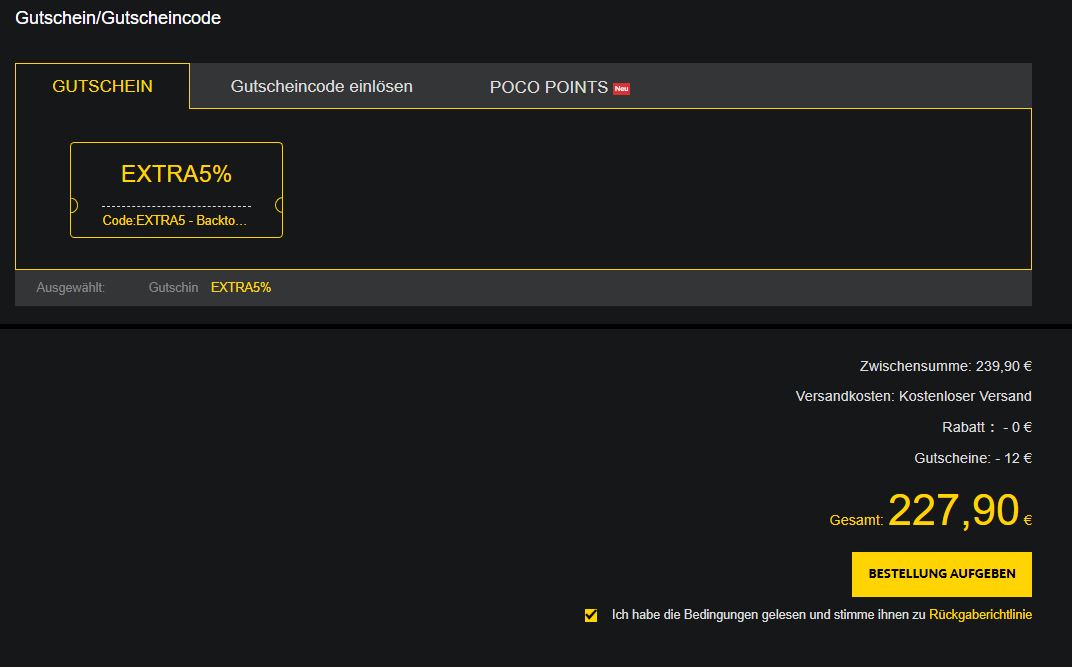The image size is (1072, 667).
Task: Select the POCO POINTS tab
Action: click(548, 87)
